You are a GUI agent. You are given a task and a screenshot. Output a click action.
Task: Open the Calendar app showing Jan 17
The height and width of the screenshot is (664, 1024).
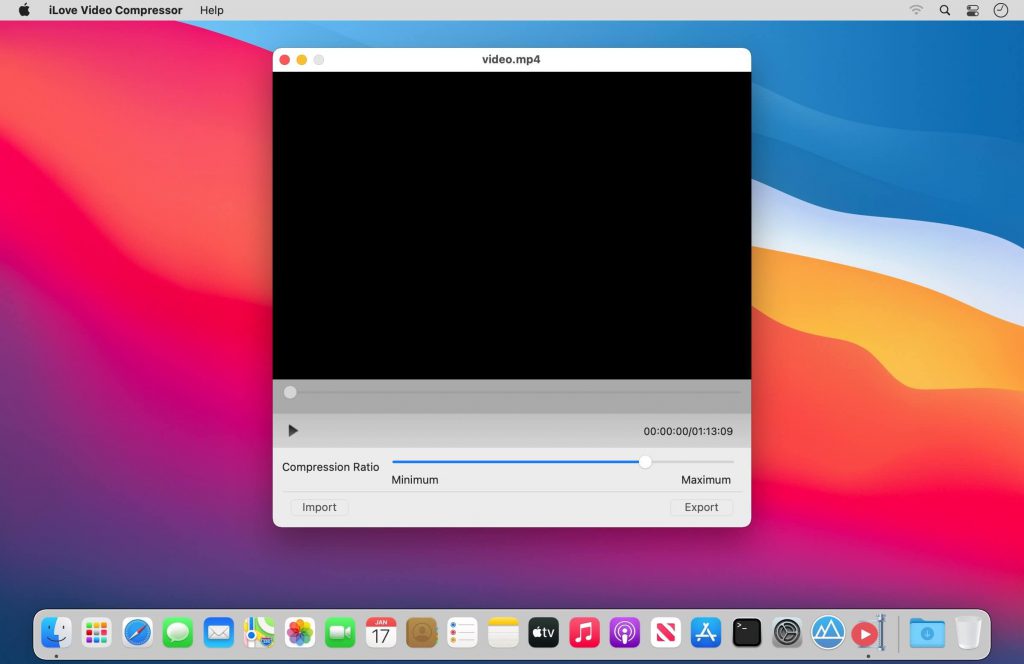380,632
